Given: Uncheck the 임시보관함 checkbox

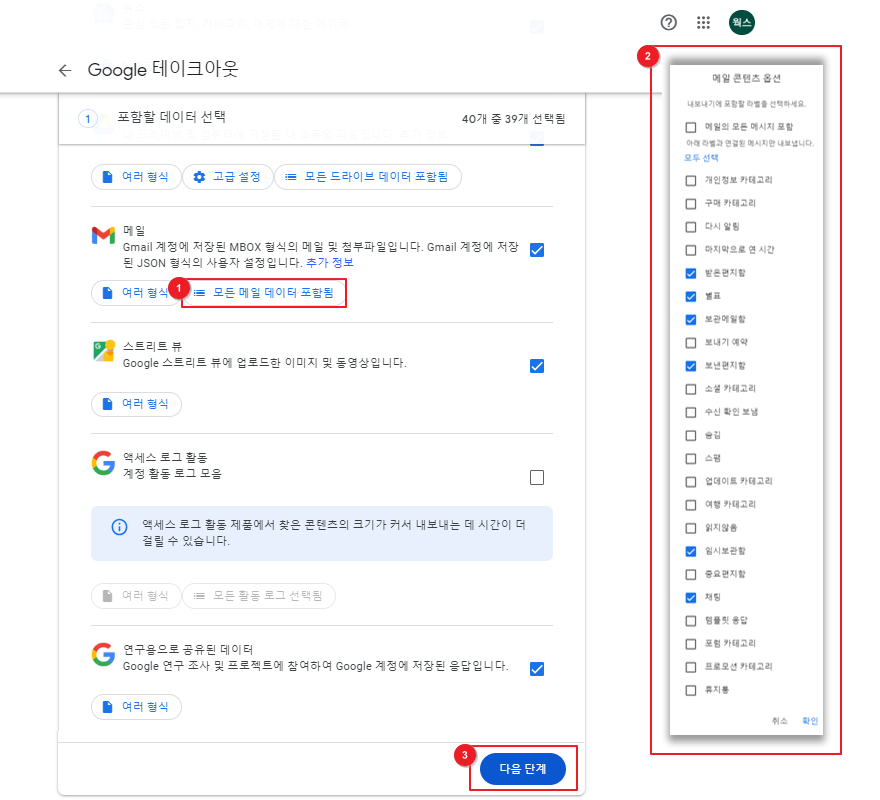Looking at the screenshot, I should pyautogui.click(x=691, y=551).
